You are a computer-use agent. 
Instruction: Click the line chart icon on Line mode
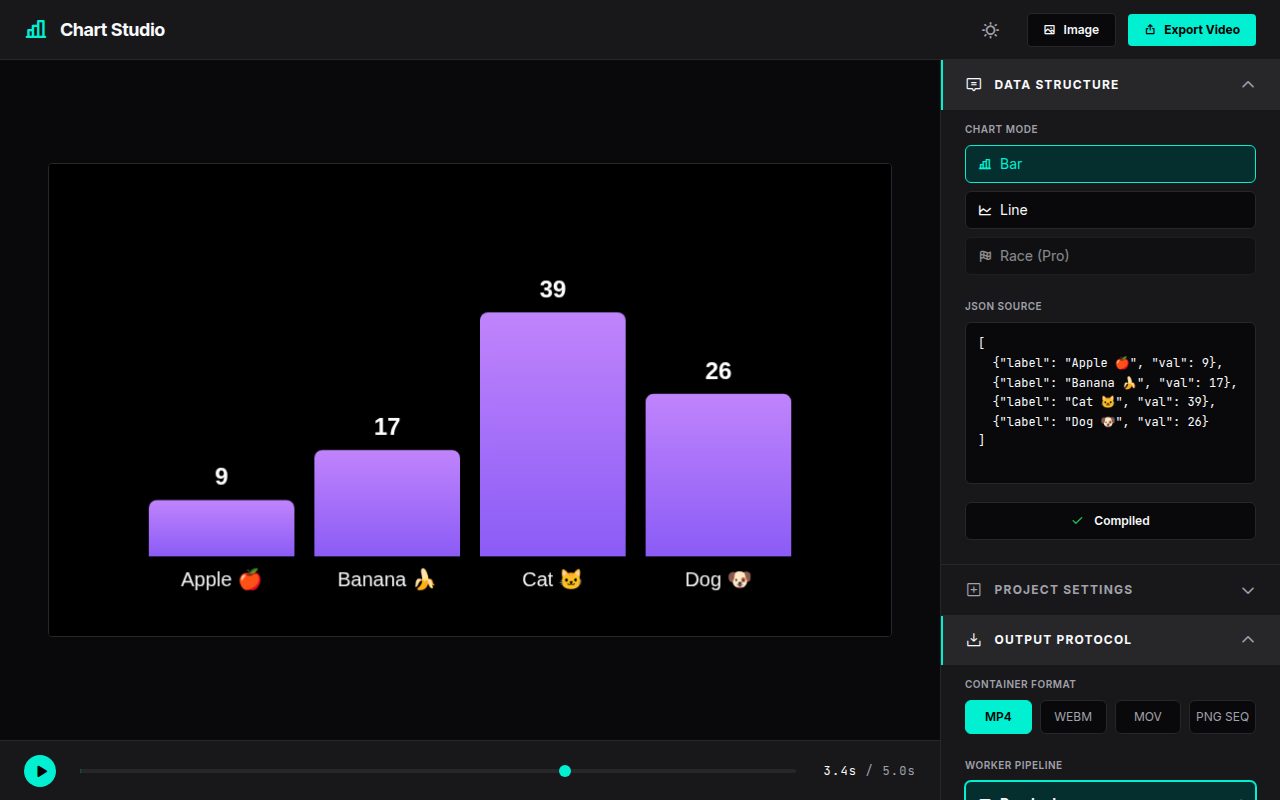(x=986, y=210)
